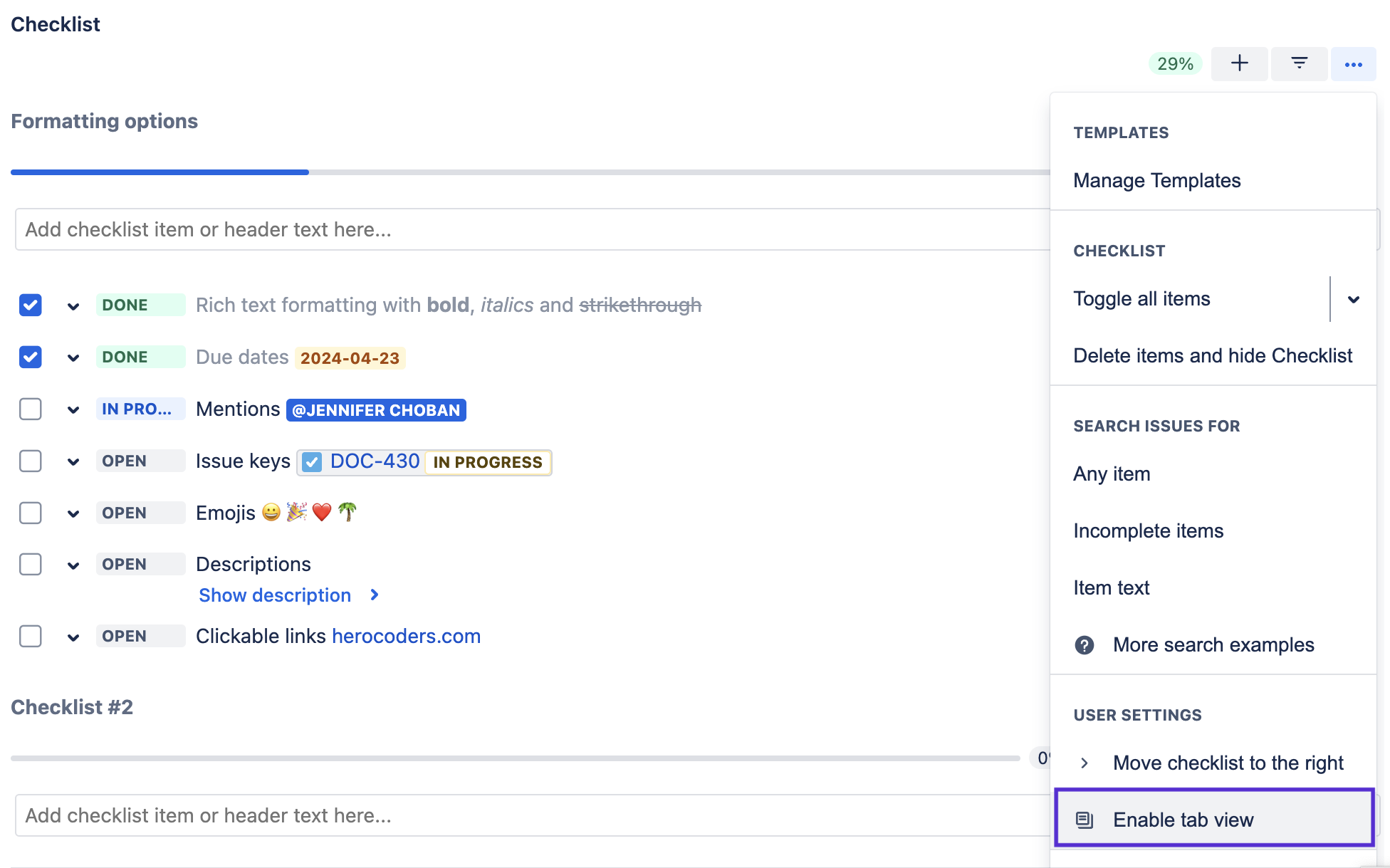
Task: Open the herocoders.com link
Action: point(406,636)
